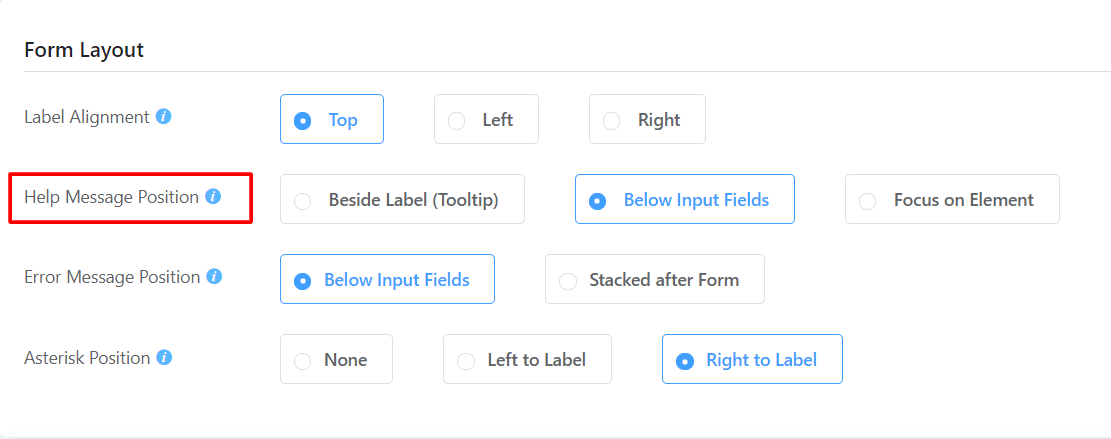Viewport: 1111px width, 439px height.
Task: Click the Label Alignment text label
Action: point(87,117)
